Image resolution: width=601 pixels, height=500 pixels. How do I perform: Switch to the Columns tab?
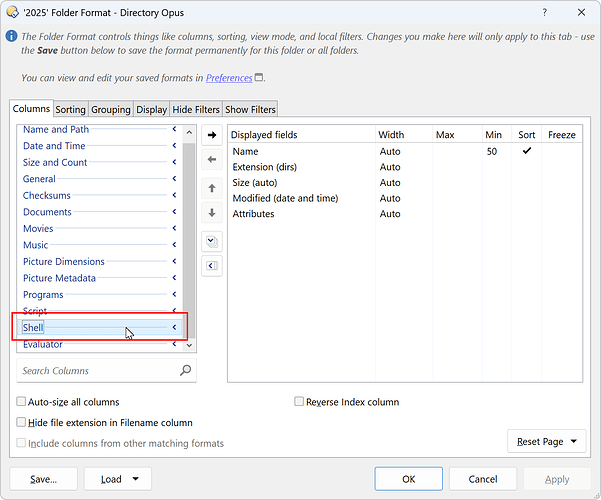point(31,109)
